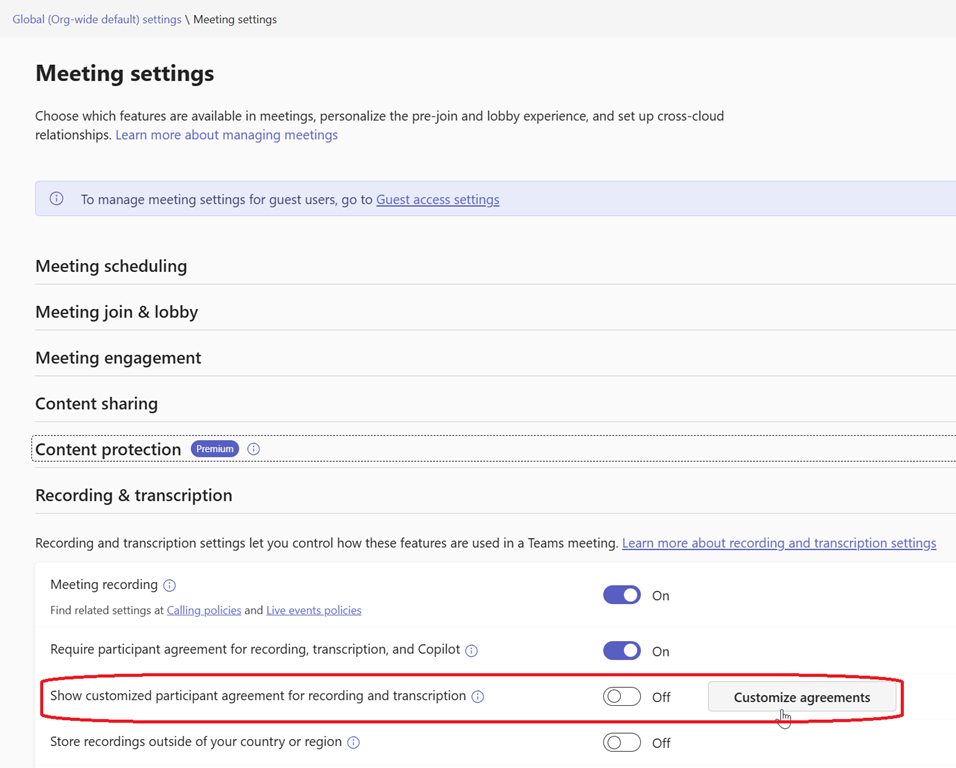Go to Global (Org-wide default) settings breadcrumb
The height and width of the screenshot is (768, 956).
point(97,19)
